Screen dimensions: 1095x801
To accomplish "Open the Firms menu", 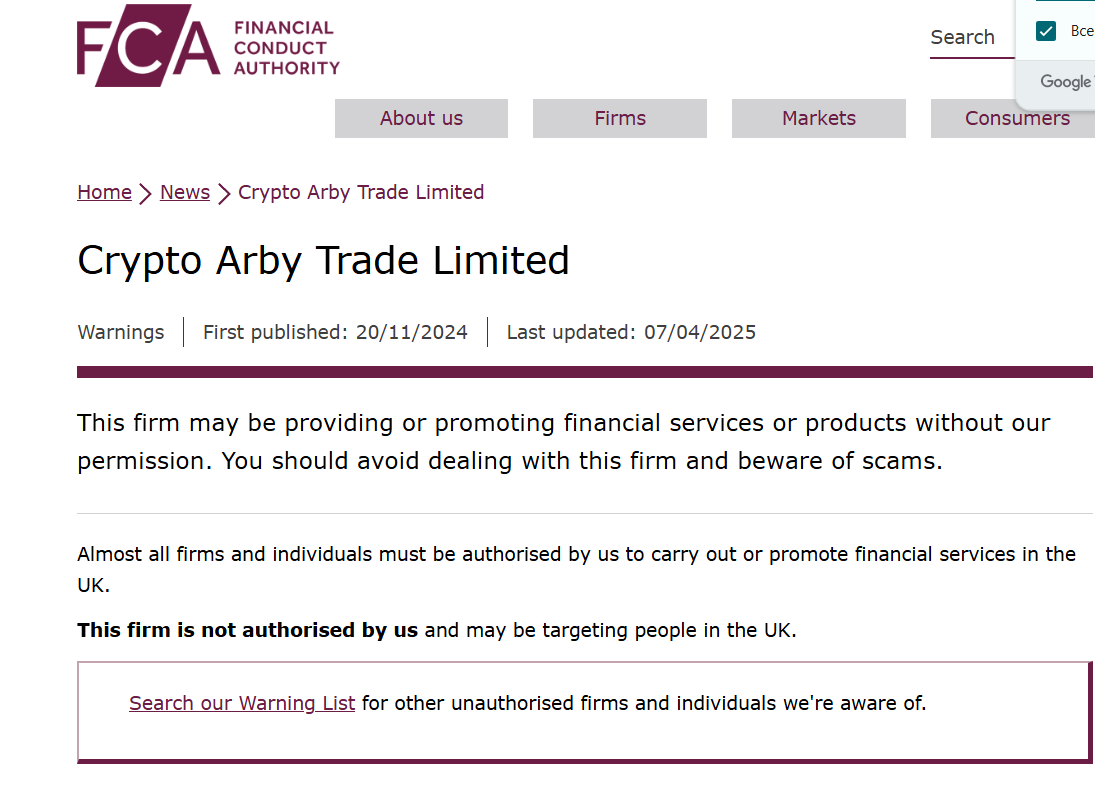I will pos(619,118).
